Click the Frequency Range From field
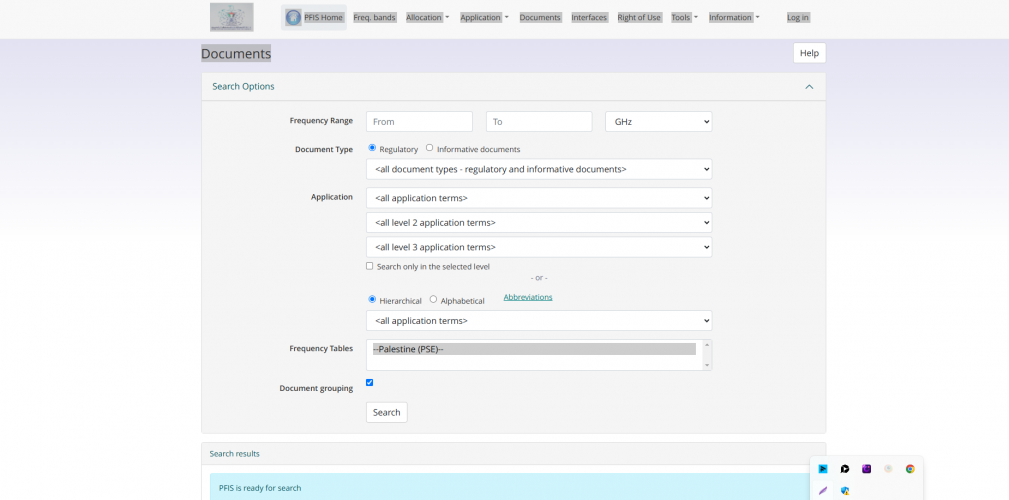This screenshot has height=500, width=1009. [x=420, y=122]
